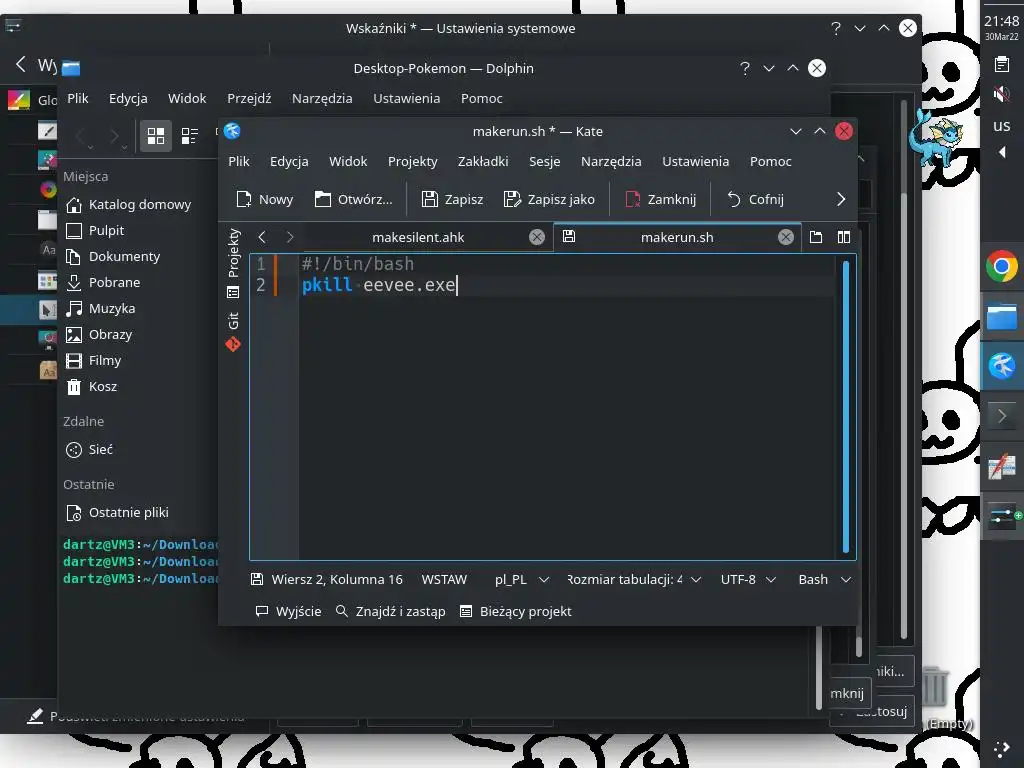Open the clipboard tray icon
Screen dimensions: 1024x768
1002,64
